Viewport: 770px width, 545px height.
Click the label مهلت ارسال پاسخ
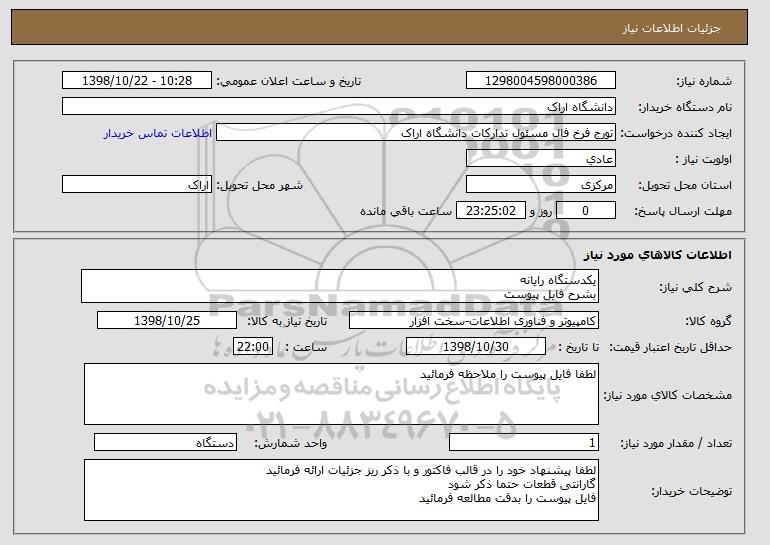[x=683, y=211]
